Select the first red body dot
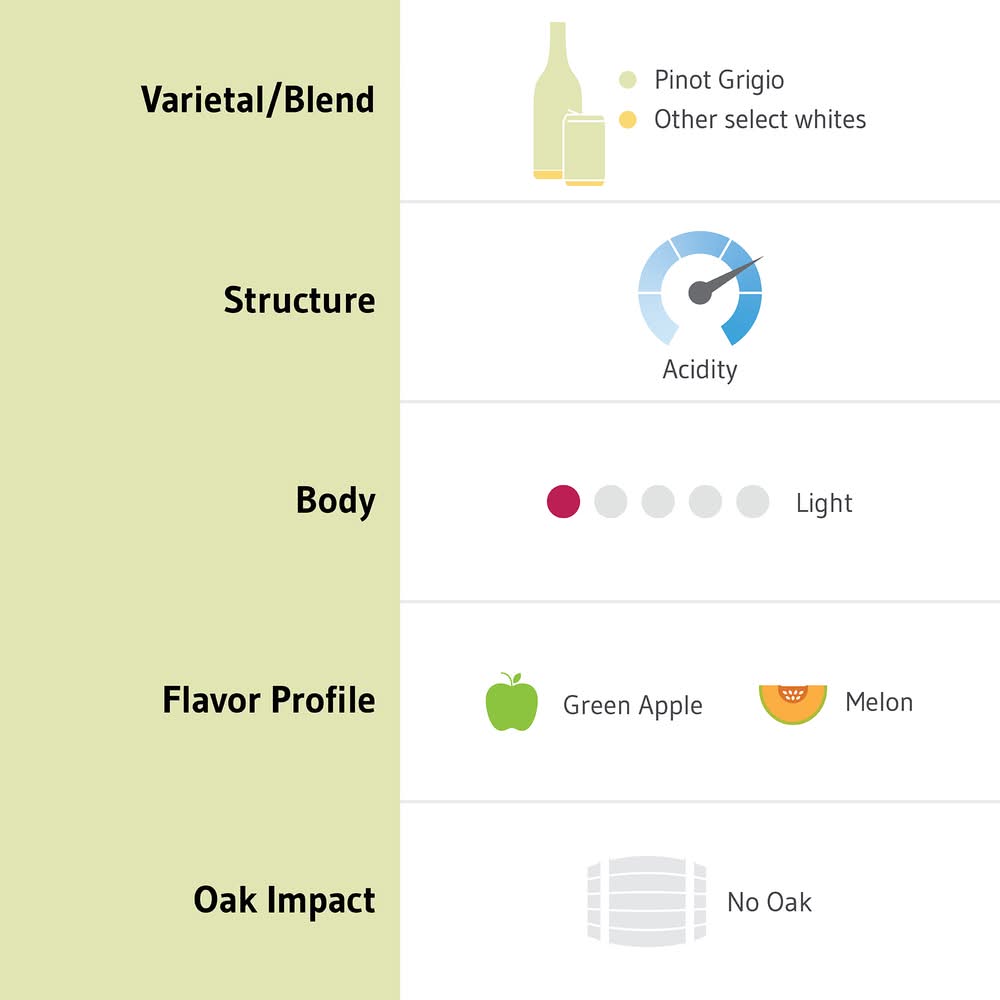The width and height of the screenshot is (1000, 1000). 563,502
